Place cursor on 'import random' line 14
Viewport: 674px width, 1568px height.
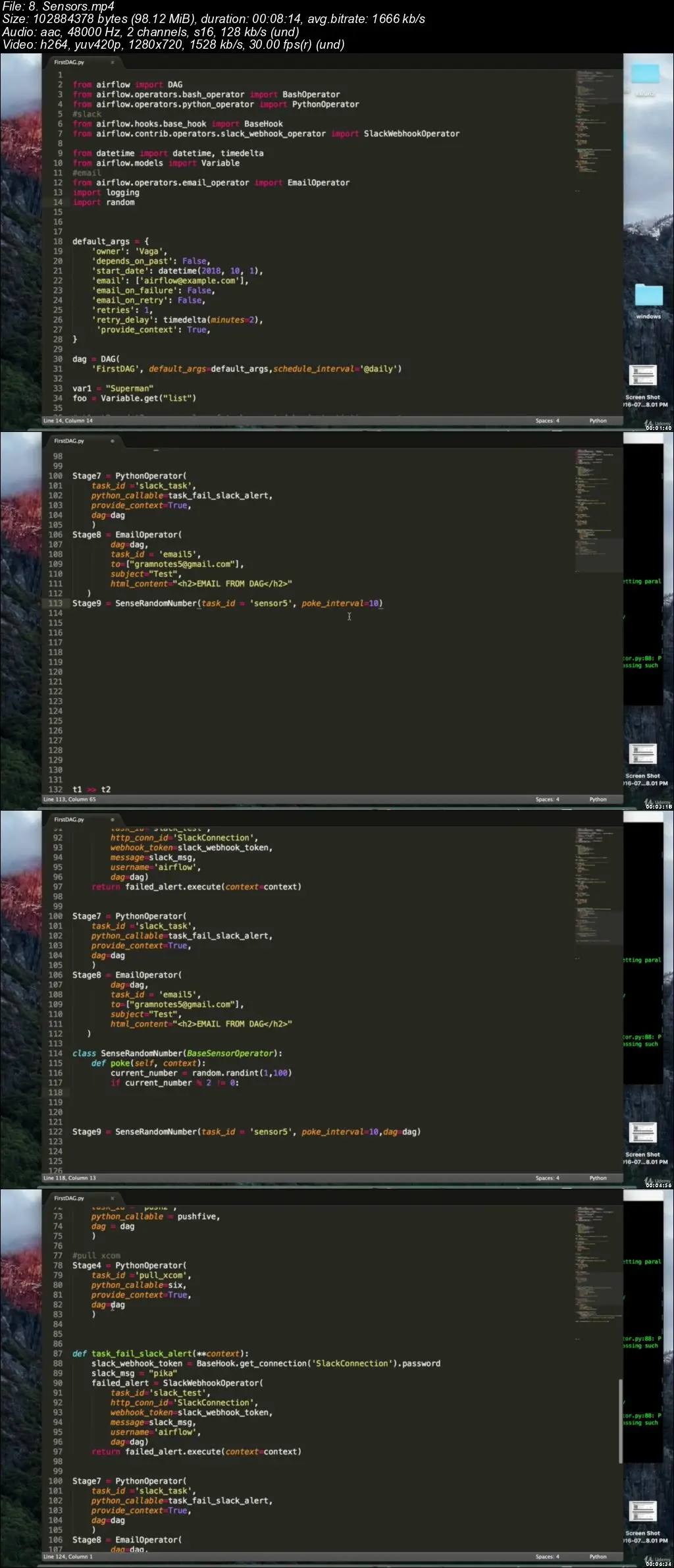(103, 203)
